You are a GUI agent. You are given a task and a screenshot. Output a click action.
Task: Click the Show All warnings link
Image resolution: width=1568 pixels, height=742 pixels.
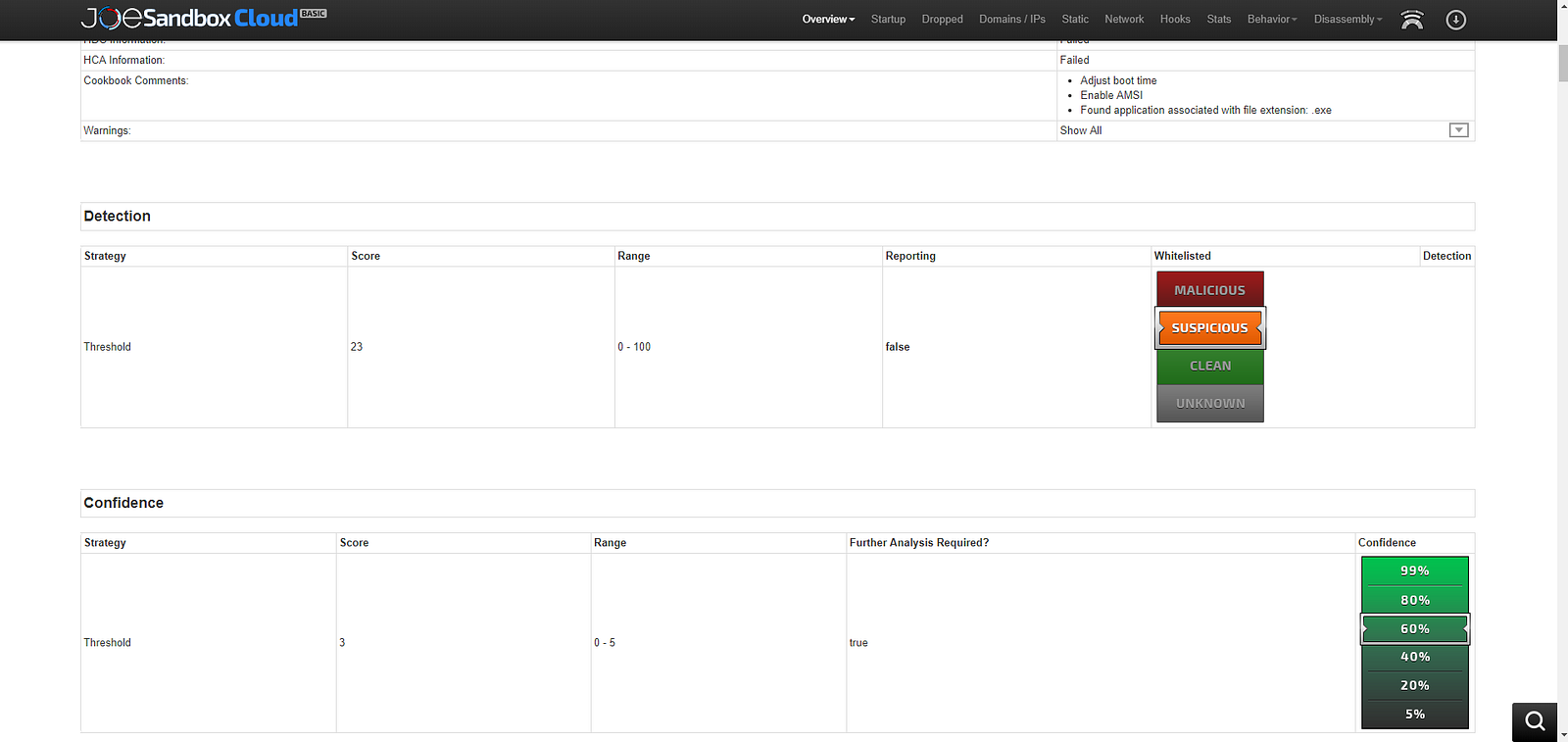tap(1081, 130)
